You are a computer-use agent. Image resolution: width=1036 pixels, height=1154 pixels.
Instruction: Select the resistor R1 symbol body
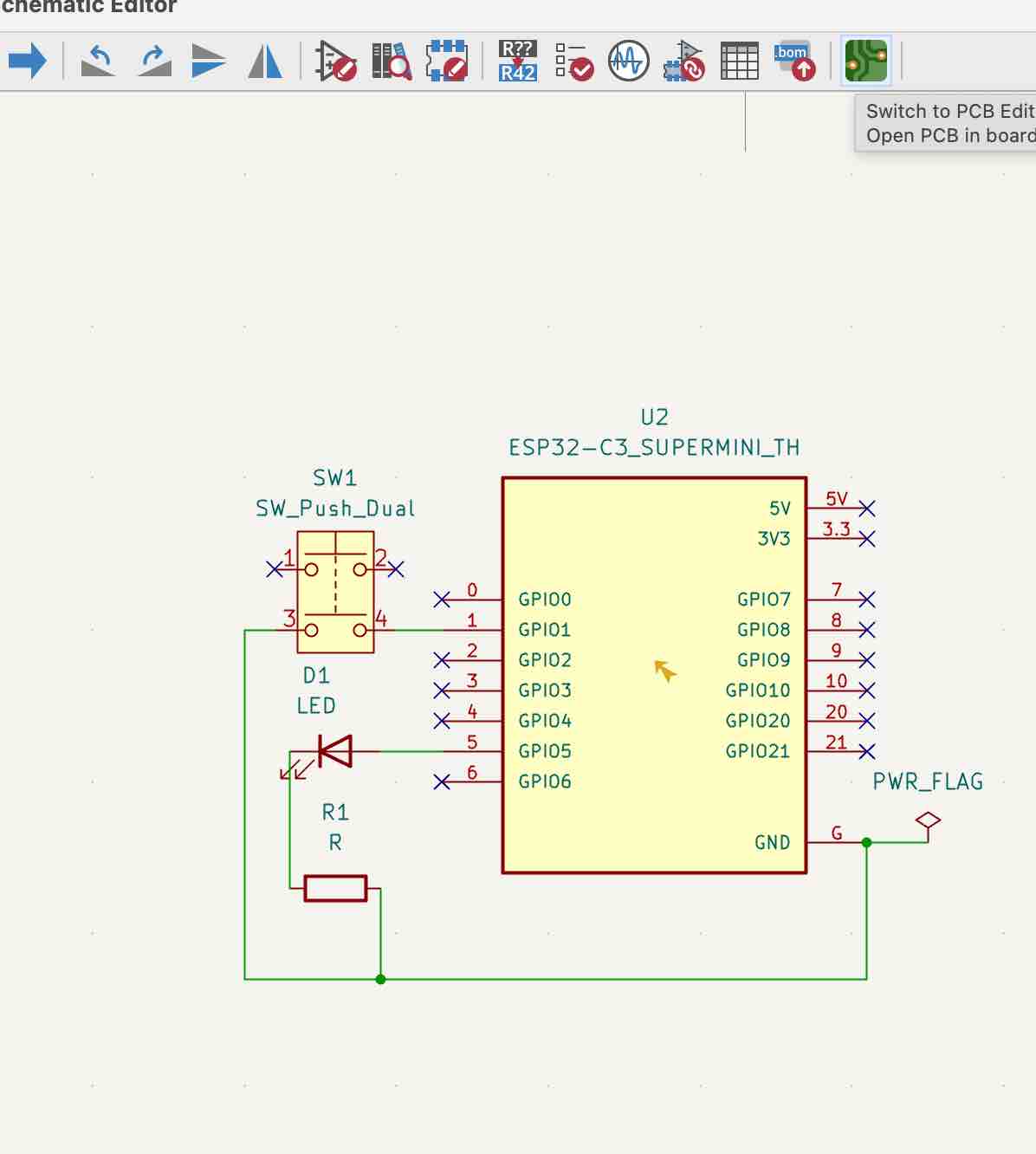click(x=336, y=889)
